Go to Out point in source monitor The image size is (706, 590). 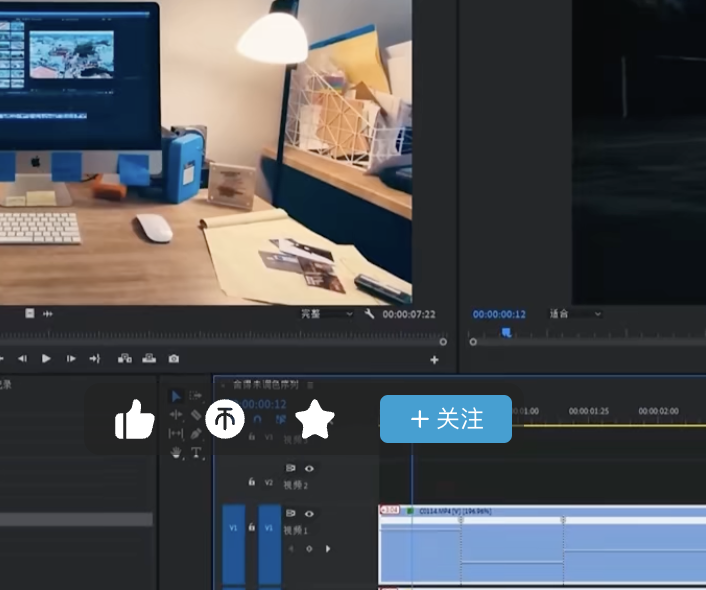[x=95, y=359]
